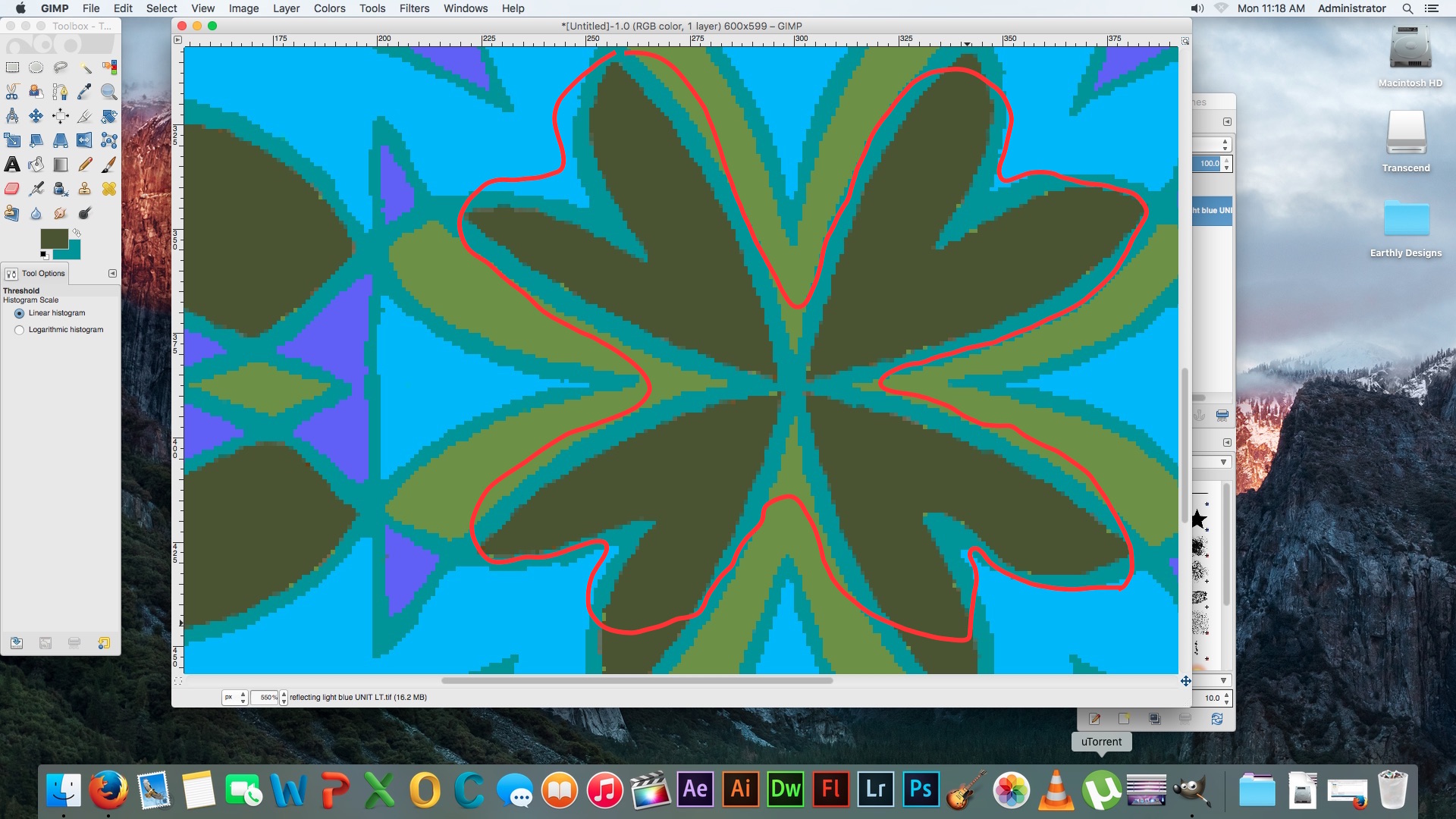Select the Smudge finger tool
1456x819 pixels.
[x=60, y=213]
